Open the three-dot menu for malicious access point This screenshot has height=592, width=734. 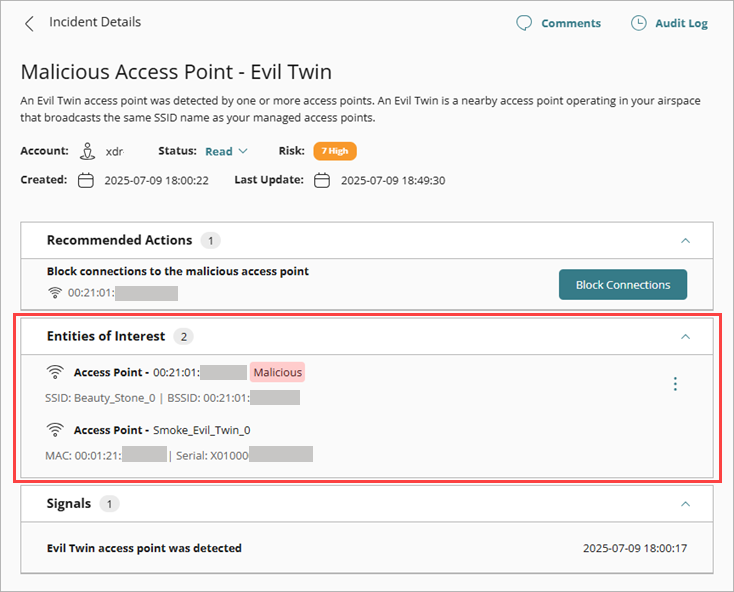coord(675,384)
